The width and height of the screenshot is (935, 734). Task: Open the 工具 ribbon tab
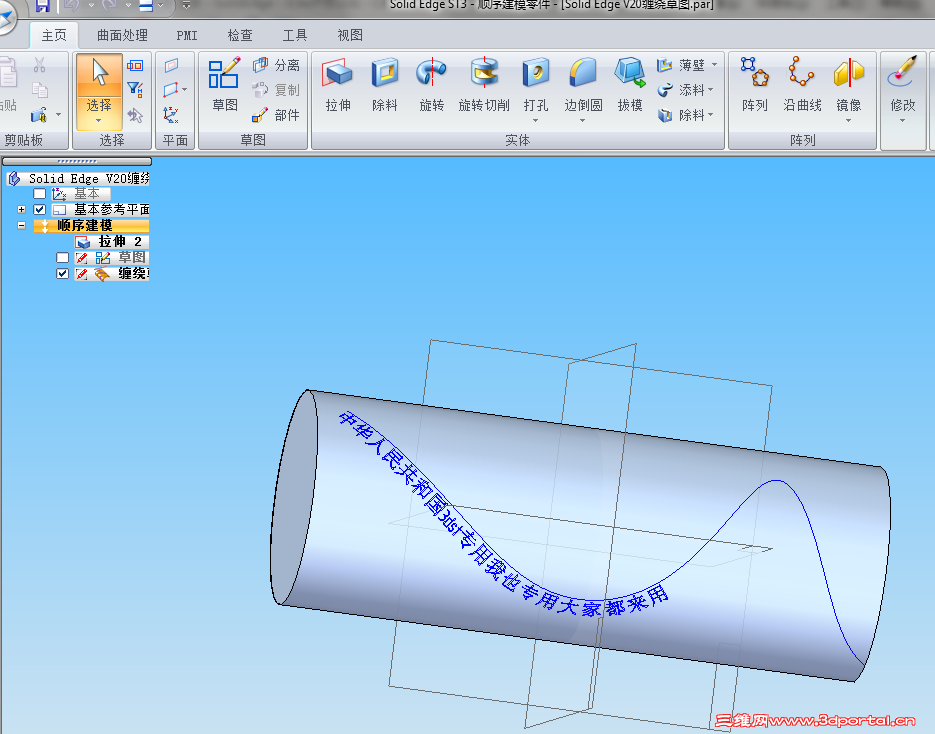click(294, 35)
